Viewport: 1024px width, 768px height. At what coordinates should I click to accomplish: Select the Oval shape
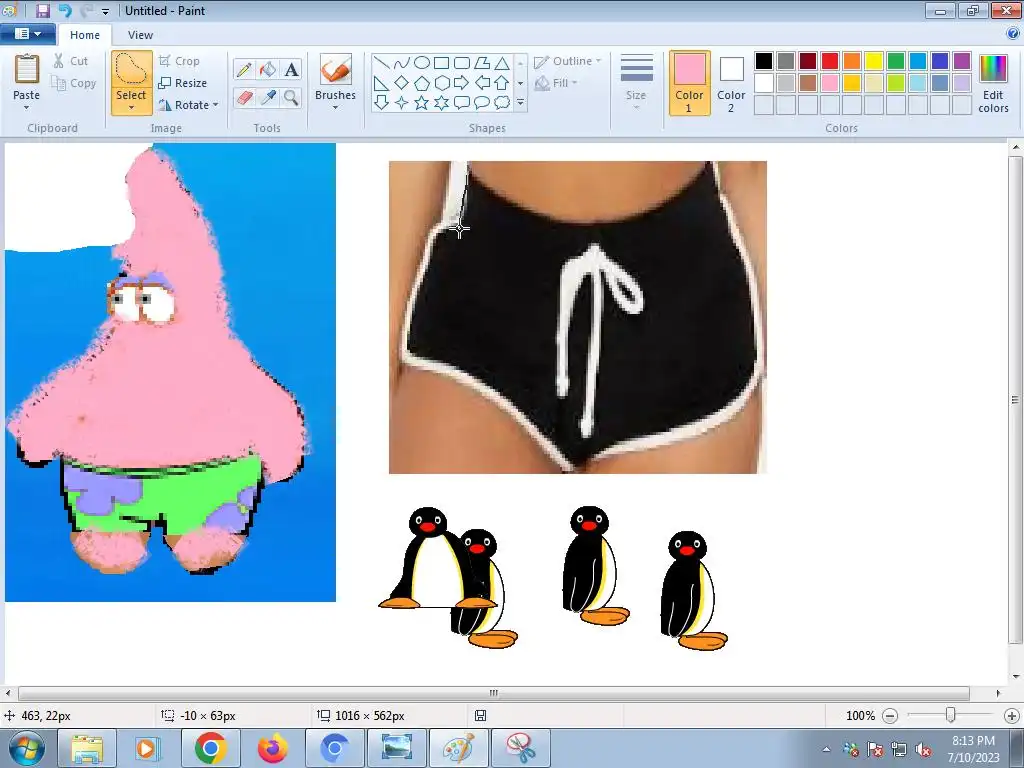point(422,63)
